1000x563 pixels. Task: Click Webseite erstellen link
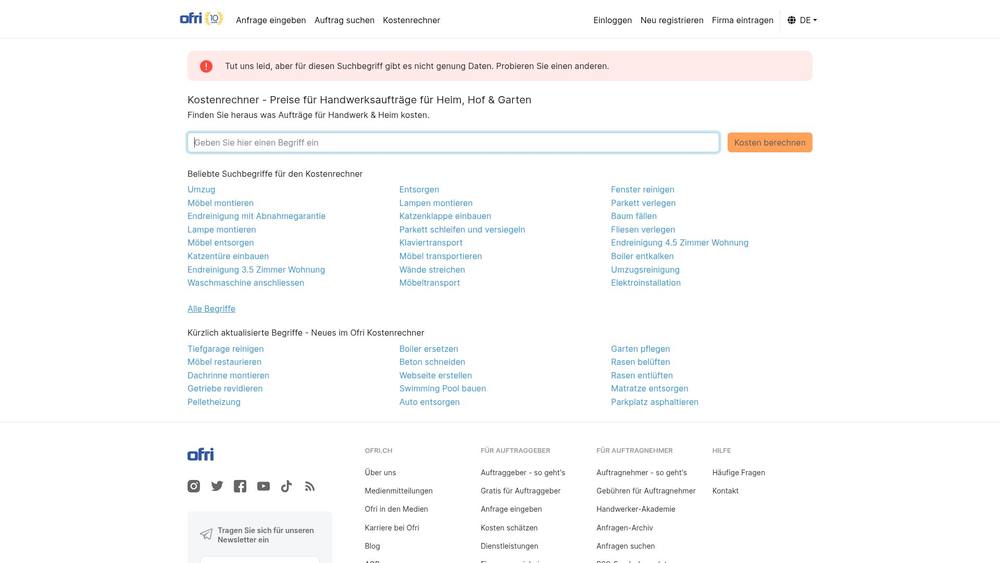click(436, 376)
